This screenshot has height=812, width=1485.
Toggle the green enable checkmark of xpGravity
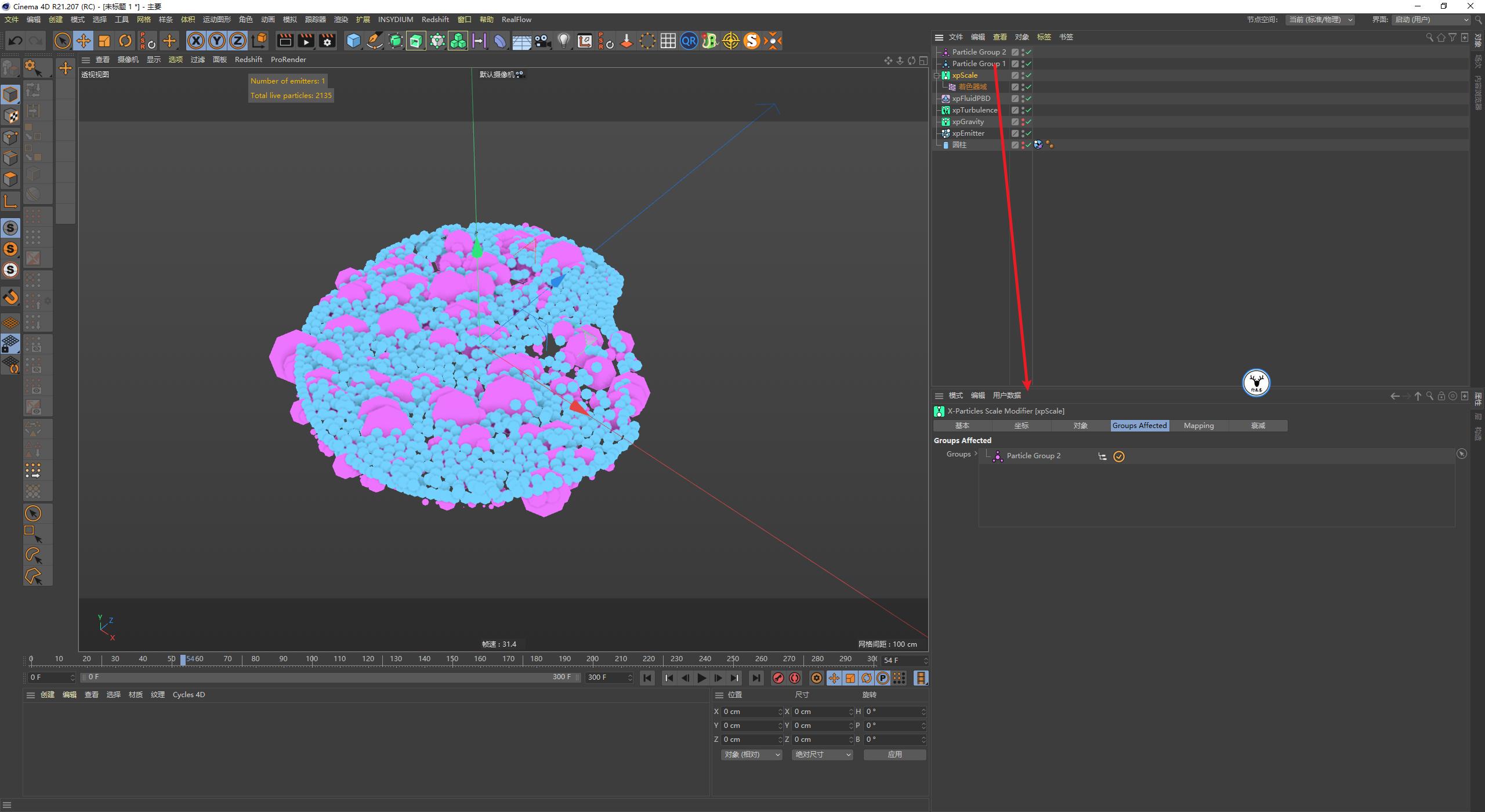[1028, 122]
